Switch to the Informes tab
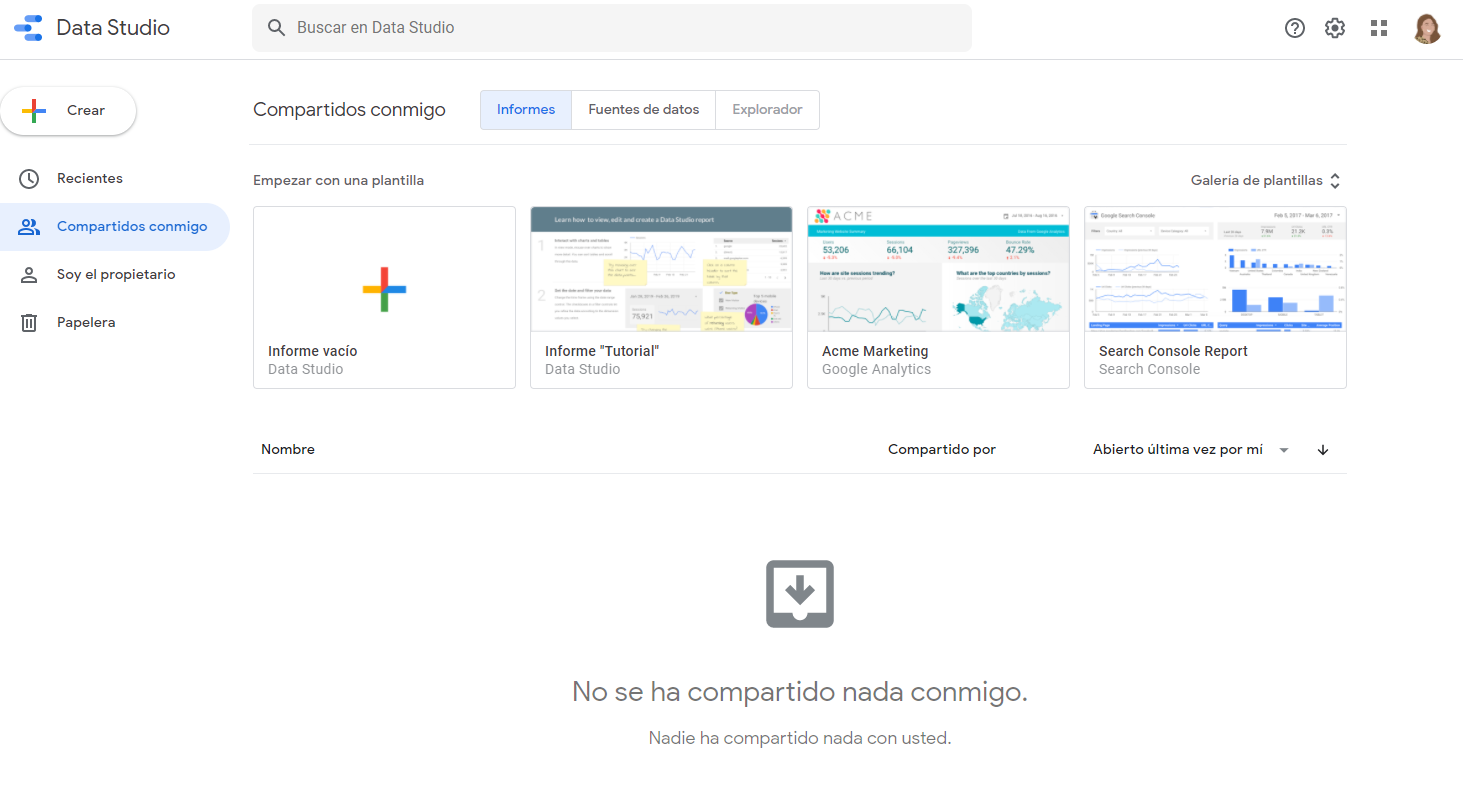Viewport: 1463px width, 803px height. tap(526, 110)
